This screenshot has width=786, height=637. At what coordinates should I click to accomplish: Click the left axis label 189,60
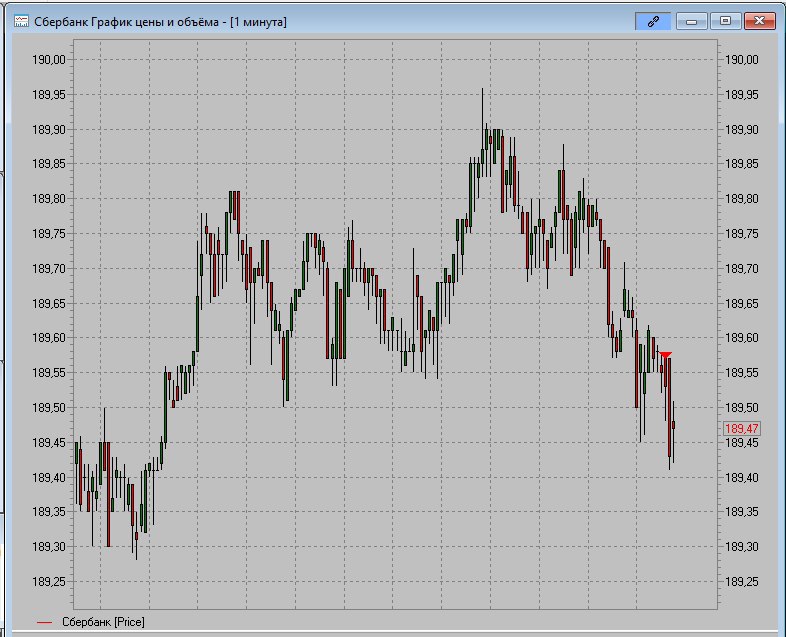pyautogui.click(x=49, y=338)
